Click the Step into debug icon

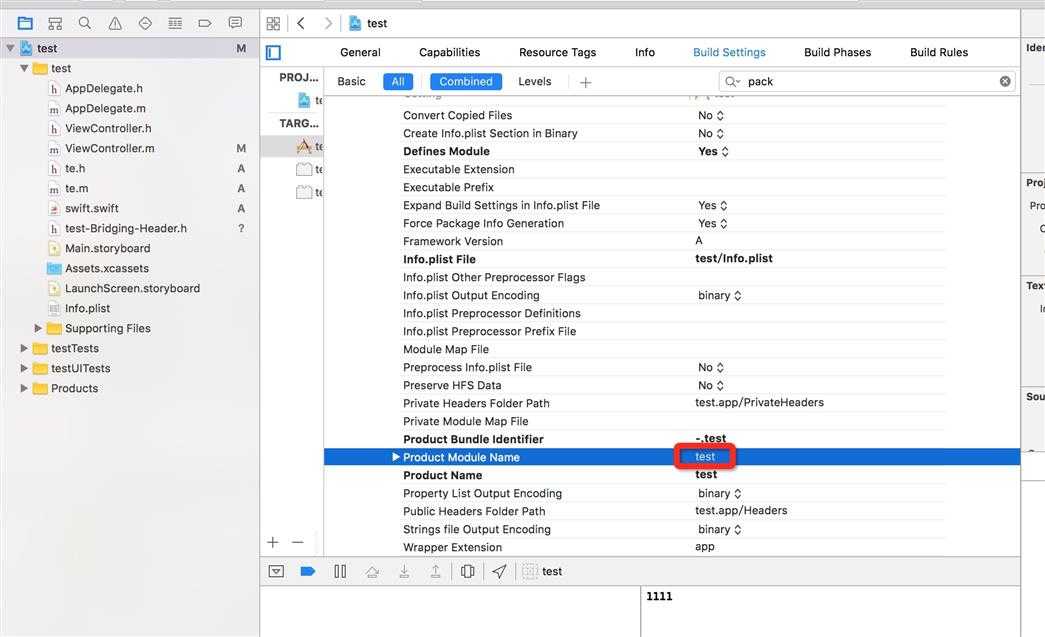click(x=404, y=571)
